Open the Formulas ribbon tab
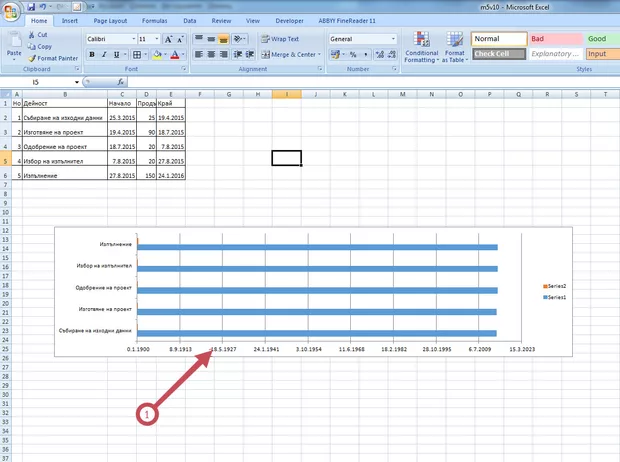The image size is (620, 462). [x=154, y=20]
